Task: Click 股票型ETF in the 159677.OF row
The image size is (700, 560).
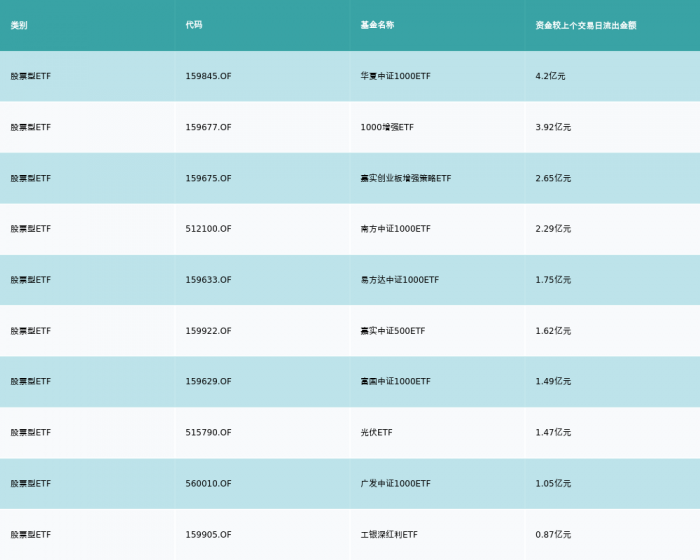Action: click(31, 128)
